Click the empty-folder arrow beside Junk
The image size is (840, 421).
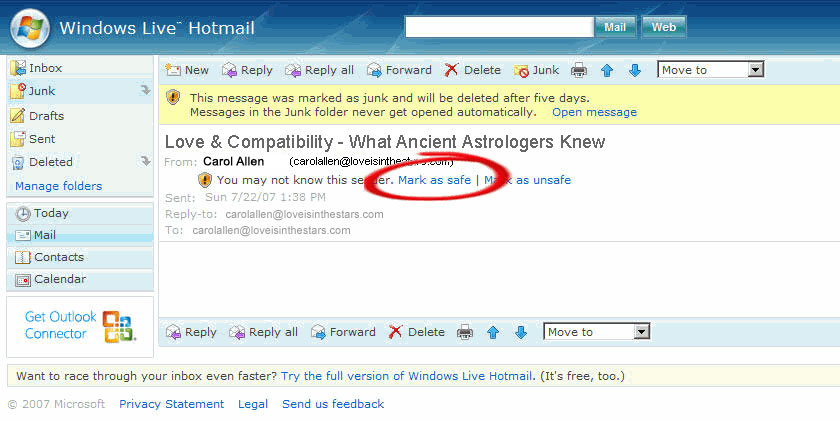pyautogui.click(x=145, y=90)
